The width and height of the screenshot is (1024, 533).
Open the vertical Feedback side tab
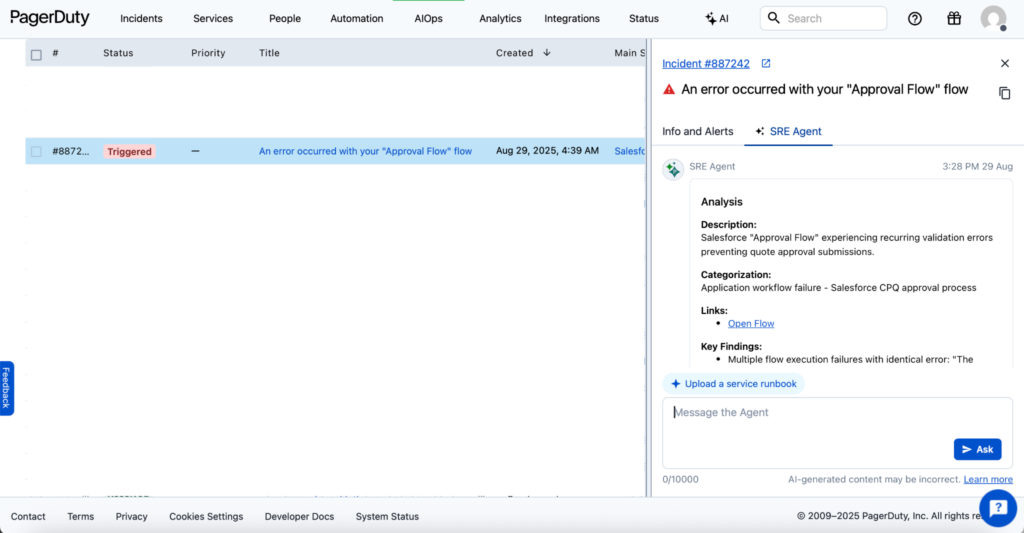point(6,388)
